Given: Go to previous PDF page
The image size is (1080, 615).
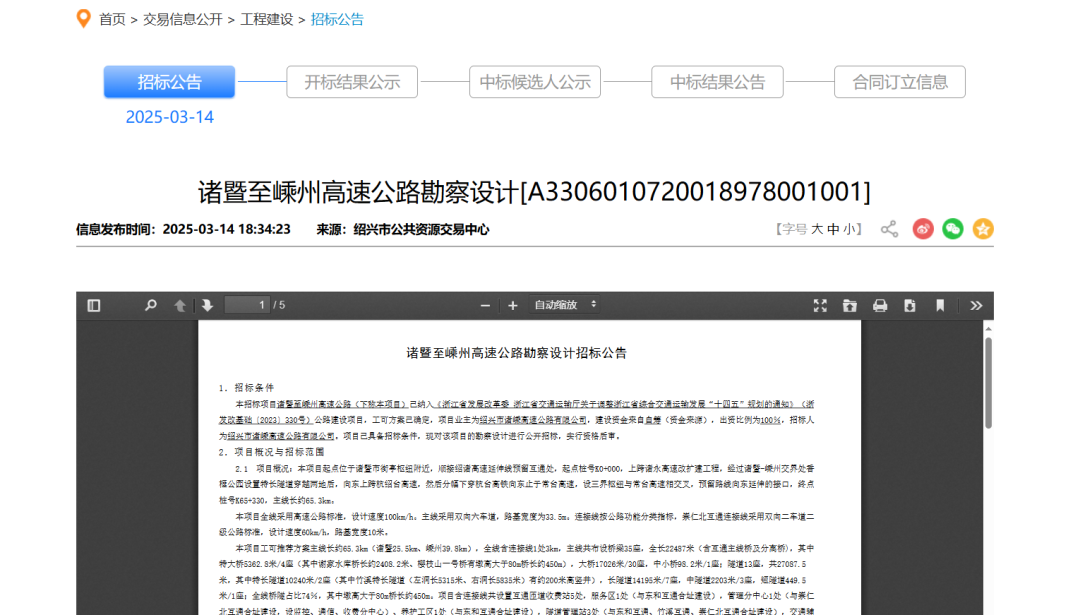Looking at the screenshot, I should coord(180,305).
